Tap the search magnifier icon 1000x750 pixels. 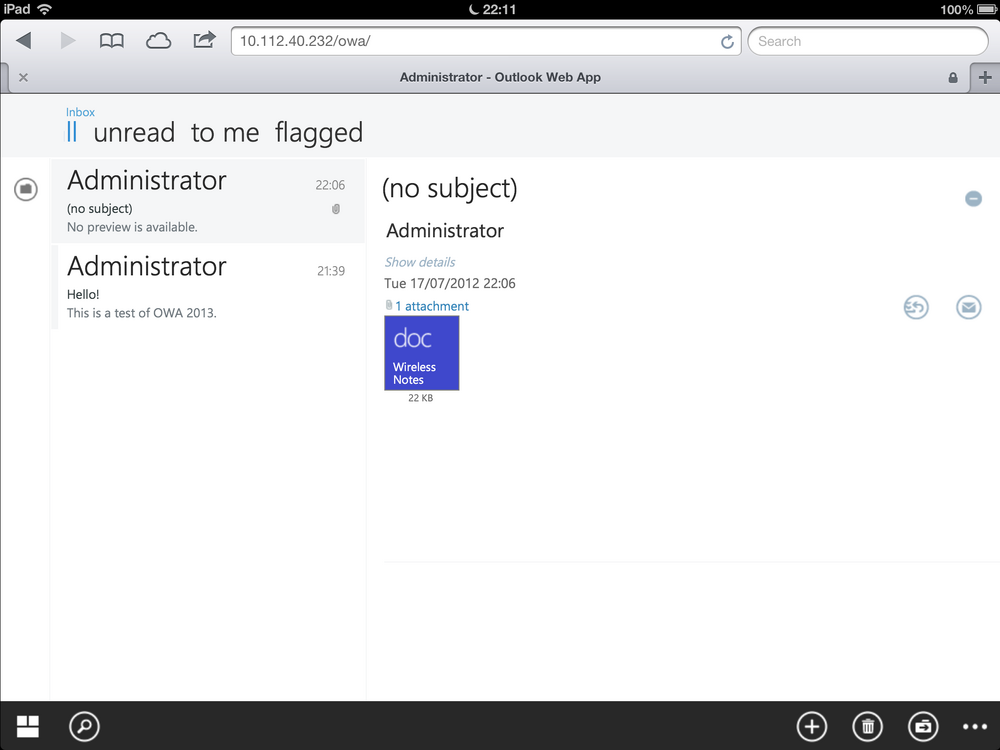click(x=84, y=726)
